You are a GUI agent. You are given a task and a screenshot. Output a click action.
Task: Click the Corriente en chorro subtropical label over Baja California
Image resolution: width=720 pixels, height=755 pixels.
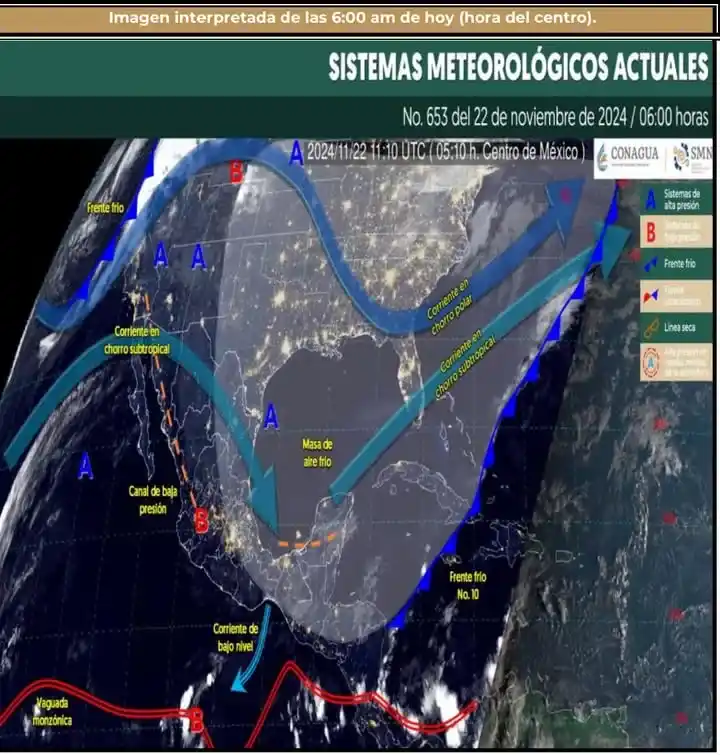(x=137, y=340)
